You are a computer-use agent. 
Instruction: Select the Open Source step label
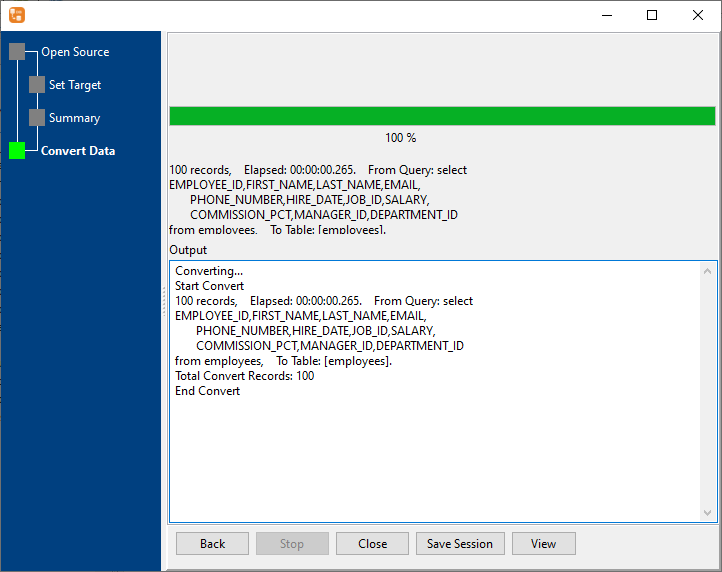coord(75,52)
